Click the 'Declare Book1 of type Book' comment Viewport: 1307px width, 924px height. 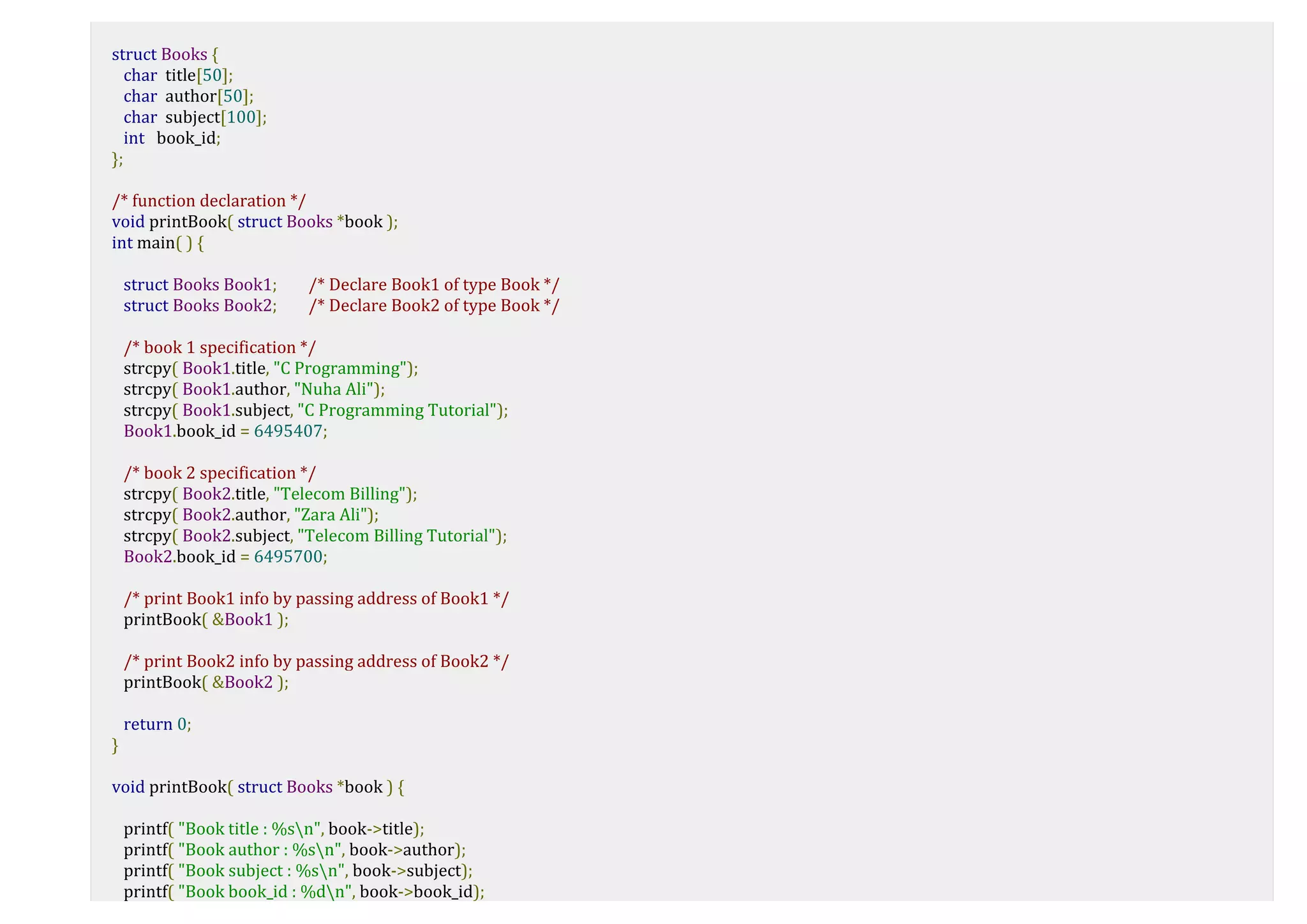coord(434,285)
